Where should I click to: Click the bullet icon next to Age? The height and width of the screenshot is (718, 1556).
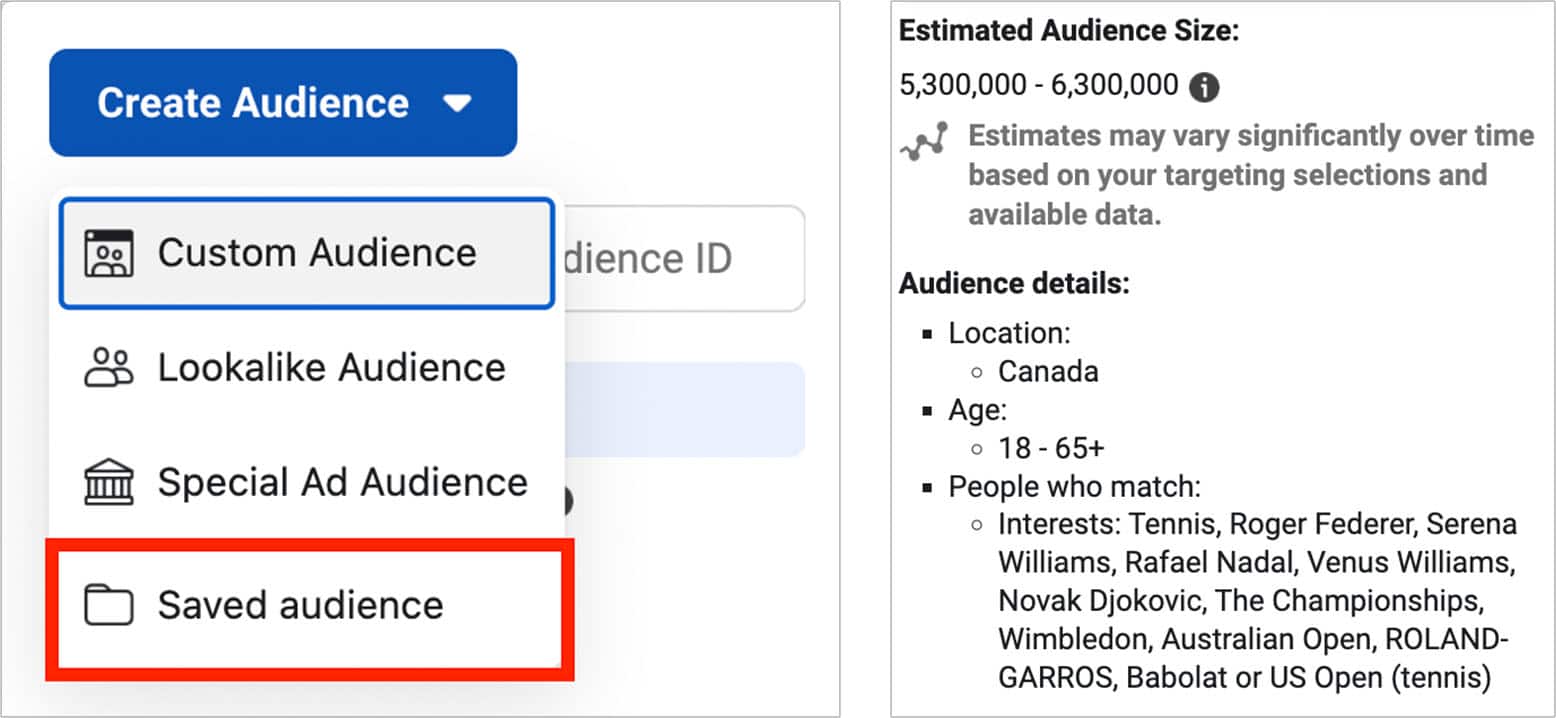click(x=930, y=412)
